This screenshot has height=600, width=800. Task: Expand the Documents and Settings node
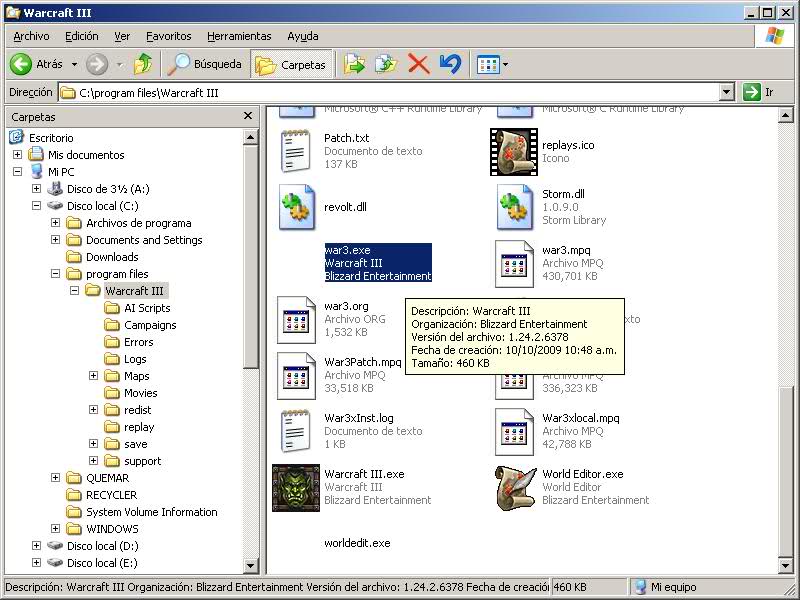point(56,240)
